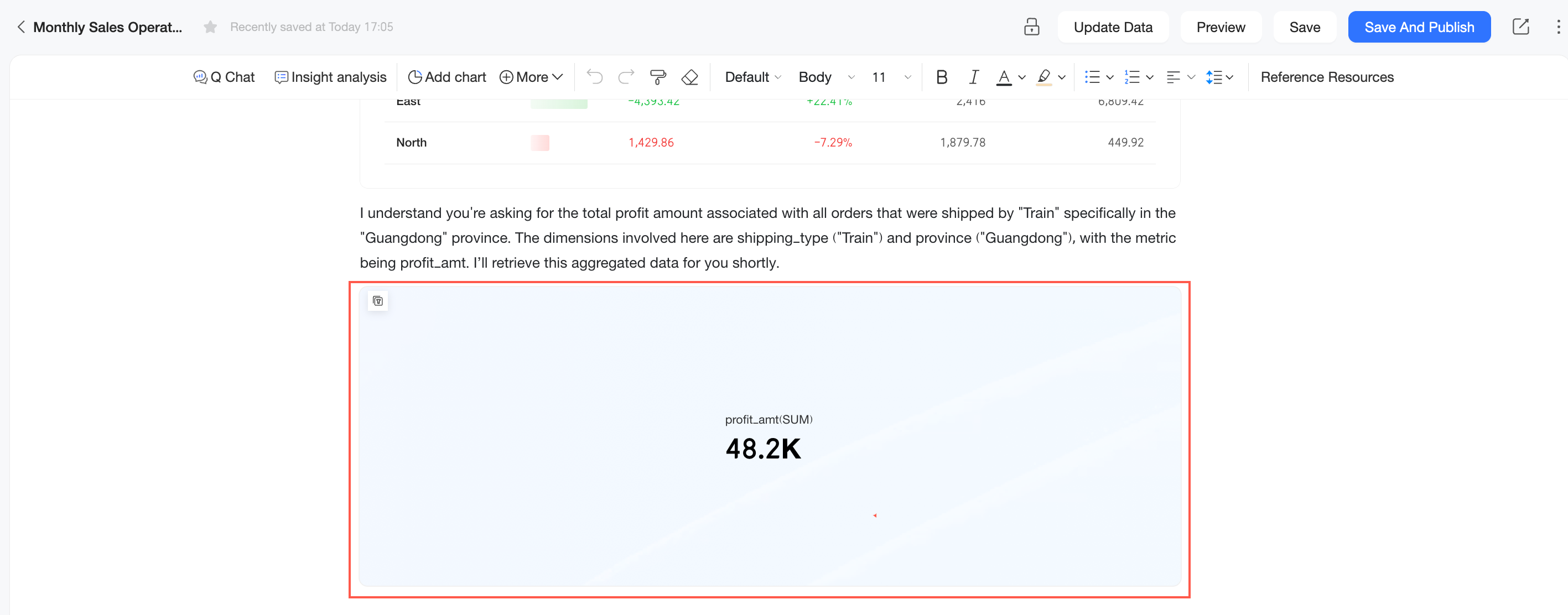Click the North row label
The height and width of the screenshot is (615, 1568).
(411, 142)
